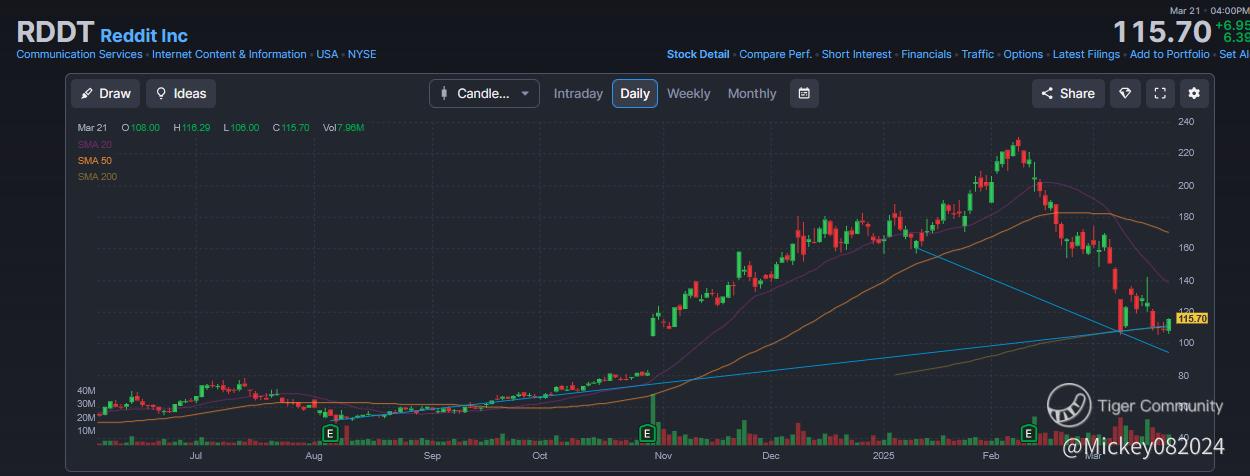Click the August earnings E marker
Screen dimensions: 1250x476
pos(329,432)
